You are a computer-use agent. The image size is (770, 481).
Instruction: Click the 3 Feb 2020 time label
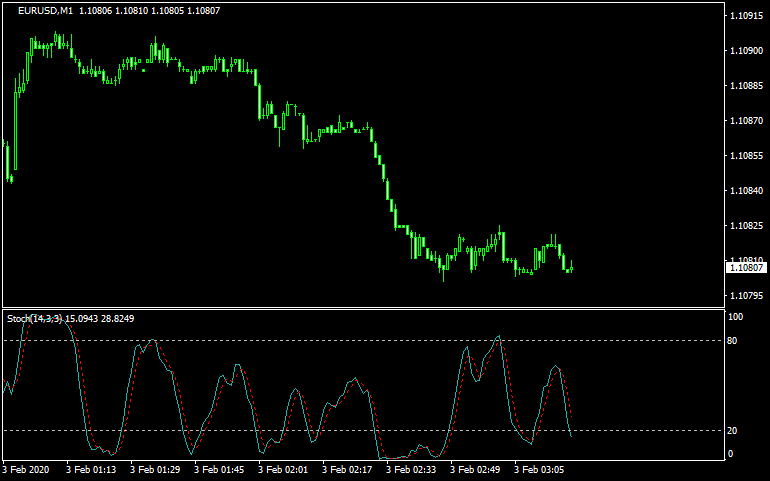26,470
